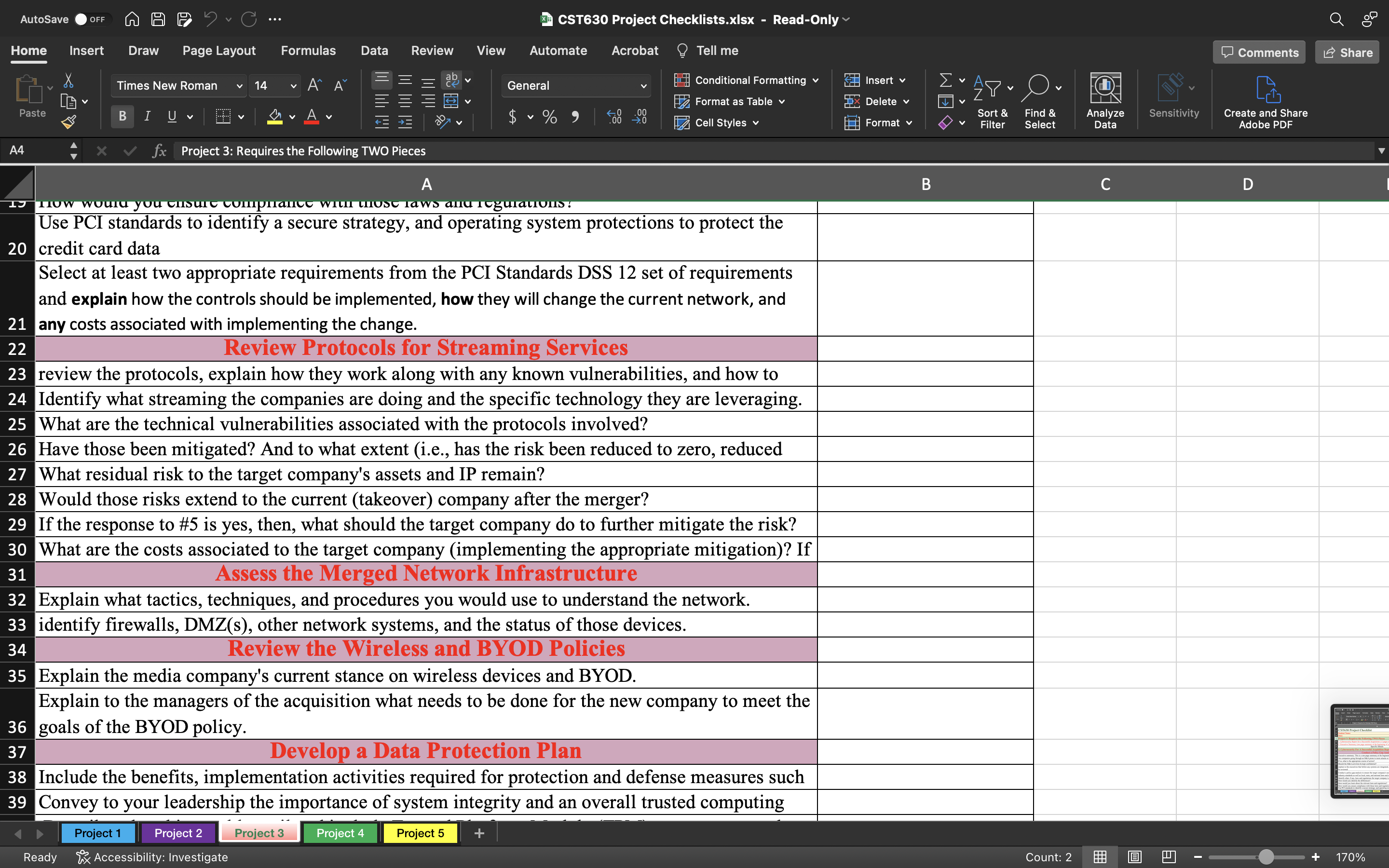Click Increase Decimal icon
The height and width of the screenshot is (868, 1389).
613,117
